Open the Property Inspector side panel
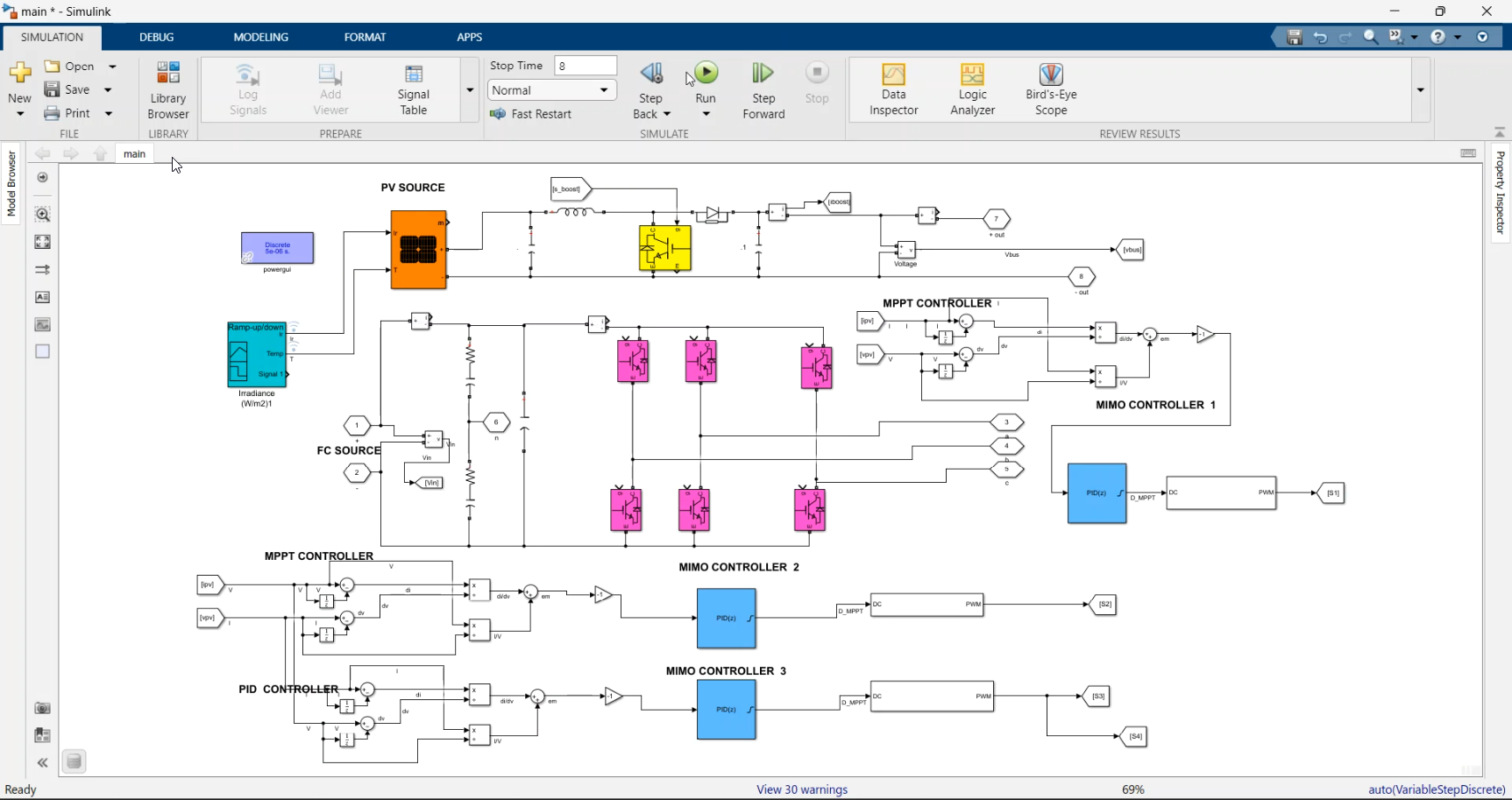This screenshot has width=1512, height=800. (x=1500, y=192)
